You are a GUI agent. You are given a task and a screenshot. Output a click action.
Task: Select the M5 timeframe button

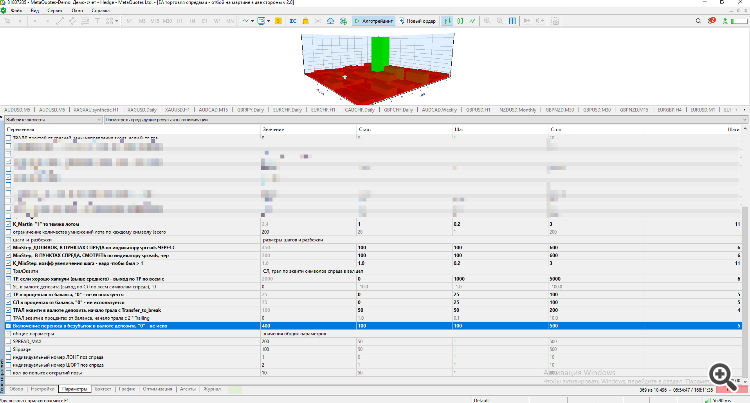pyautogui.click(x=142, y=21)
